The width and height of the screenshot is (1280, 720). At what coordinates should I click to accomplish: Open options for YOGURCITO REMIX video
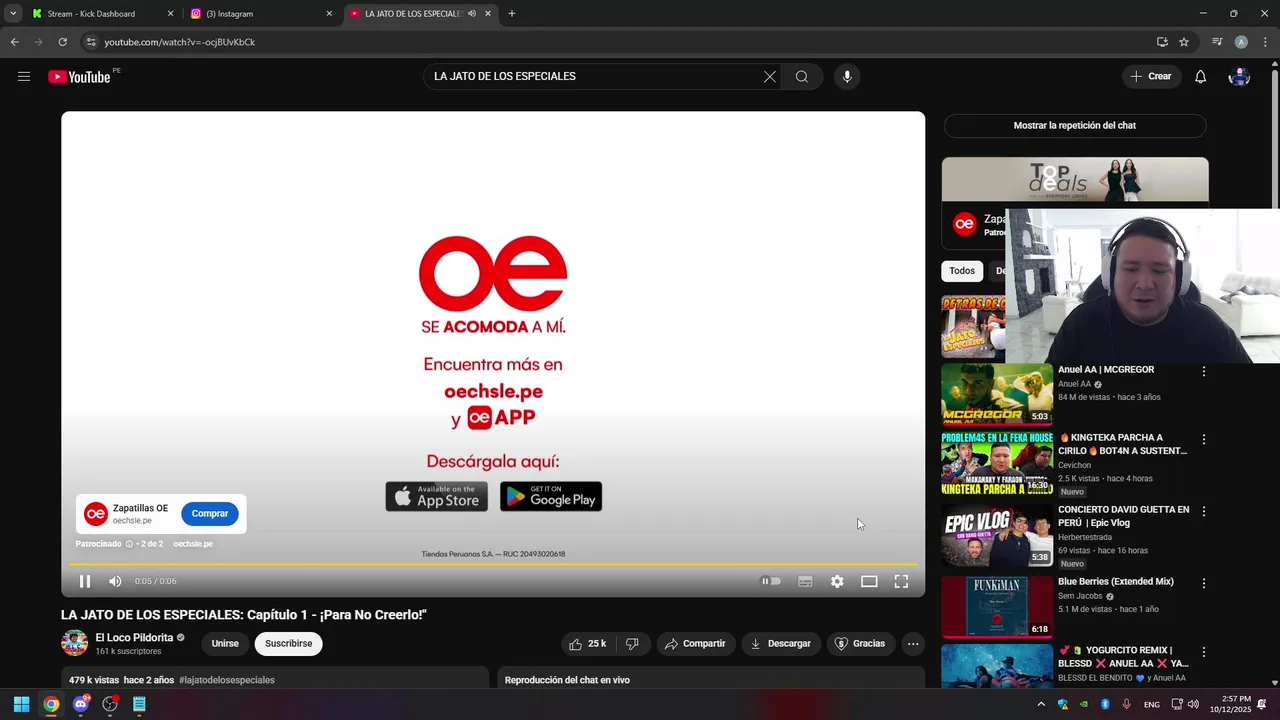click(1204, 652)
